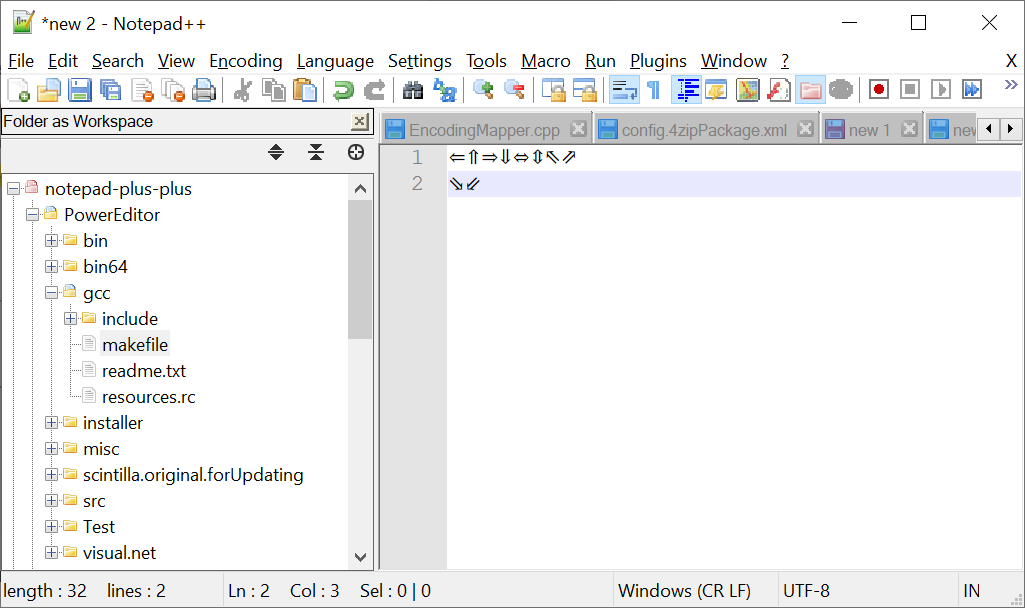Click the collapse all folders icon

pyautogui.click(x=316, y=152)
